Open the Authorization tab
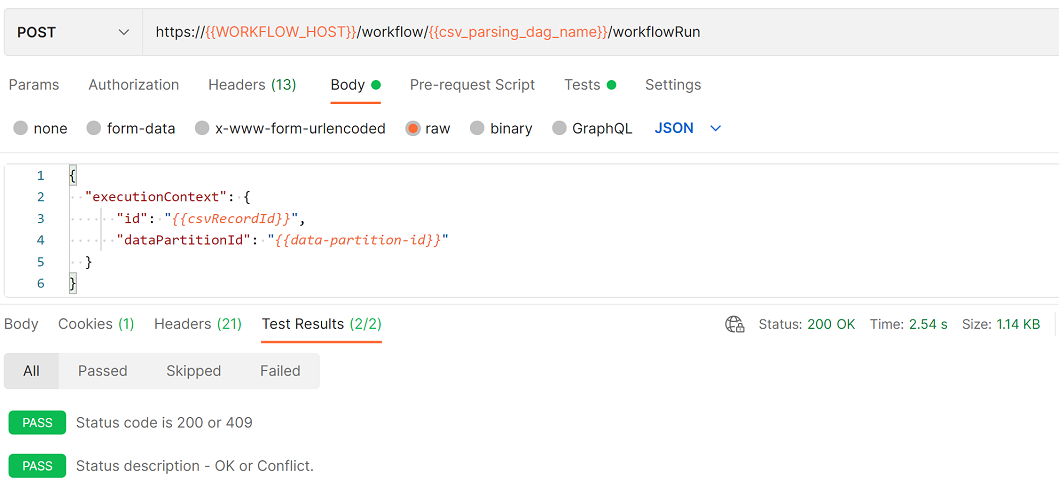Image resolution: width=1059 pixels, height=494 pixels. (134, 85)
